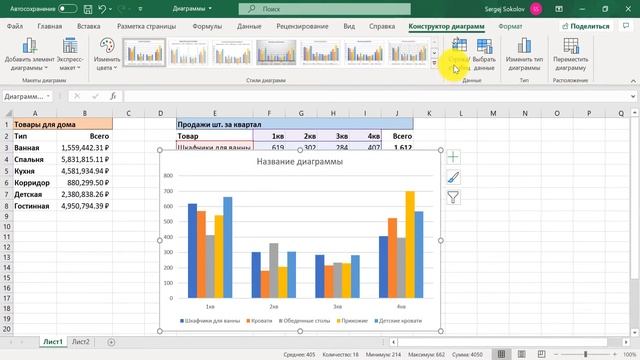Click legend entry Детские кровати
Viewport: 640px width, 360px height.
[398, 321]
